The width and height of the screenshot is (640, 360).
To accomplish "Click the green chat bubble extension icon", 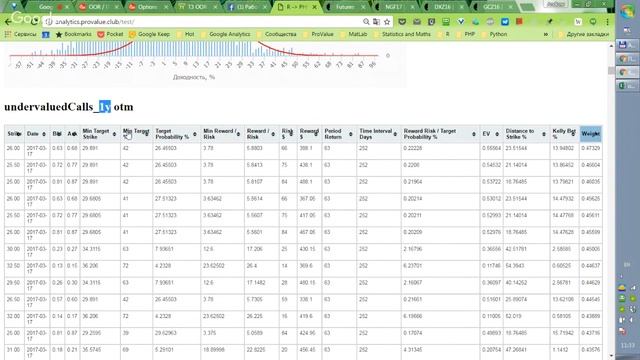I will coord(593,22).
